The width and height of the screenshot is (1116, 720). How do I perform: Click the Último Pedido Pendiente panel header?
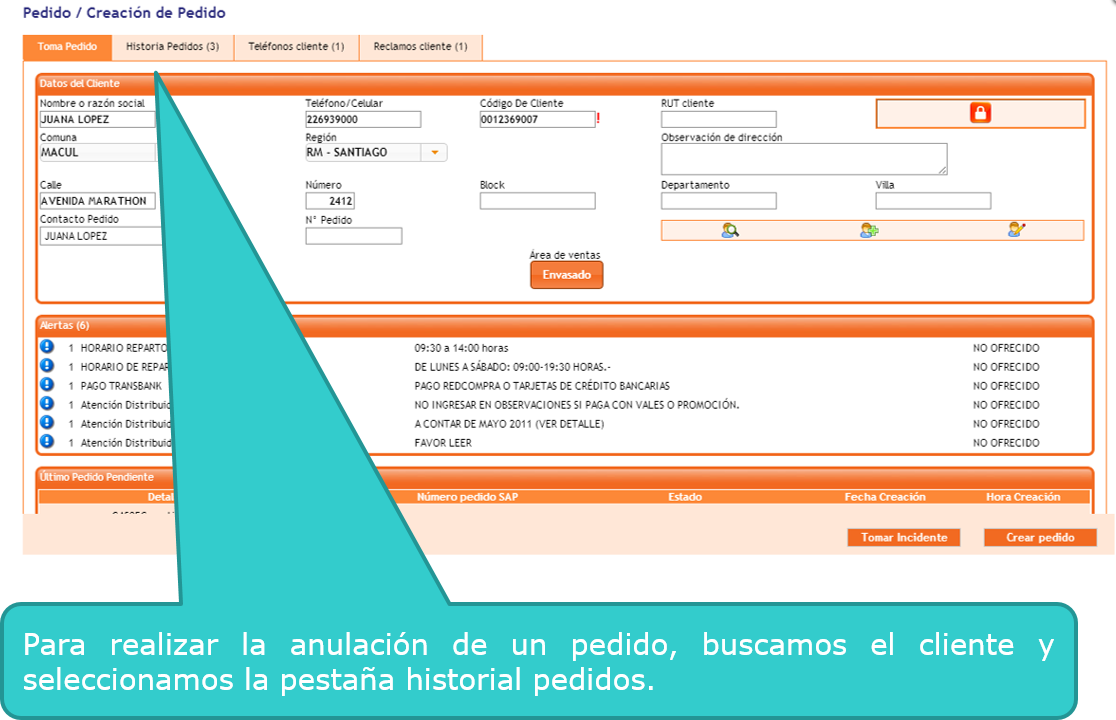click(x=565, y=477)
